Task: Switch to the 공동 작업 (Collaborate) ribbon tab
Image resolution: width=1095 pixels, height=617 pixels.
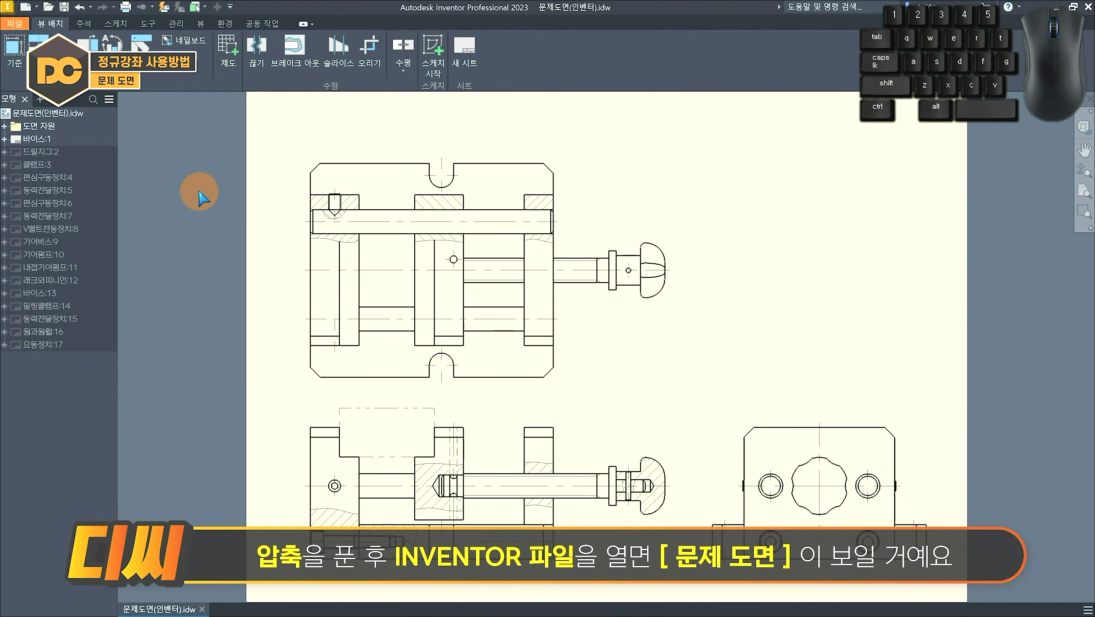Action: point(262,24)
